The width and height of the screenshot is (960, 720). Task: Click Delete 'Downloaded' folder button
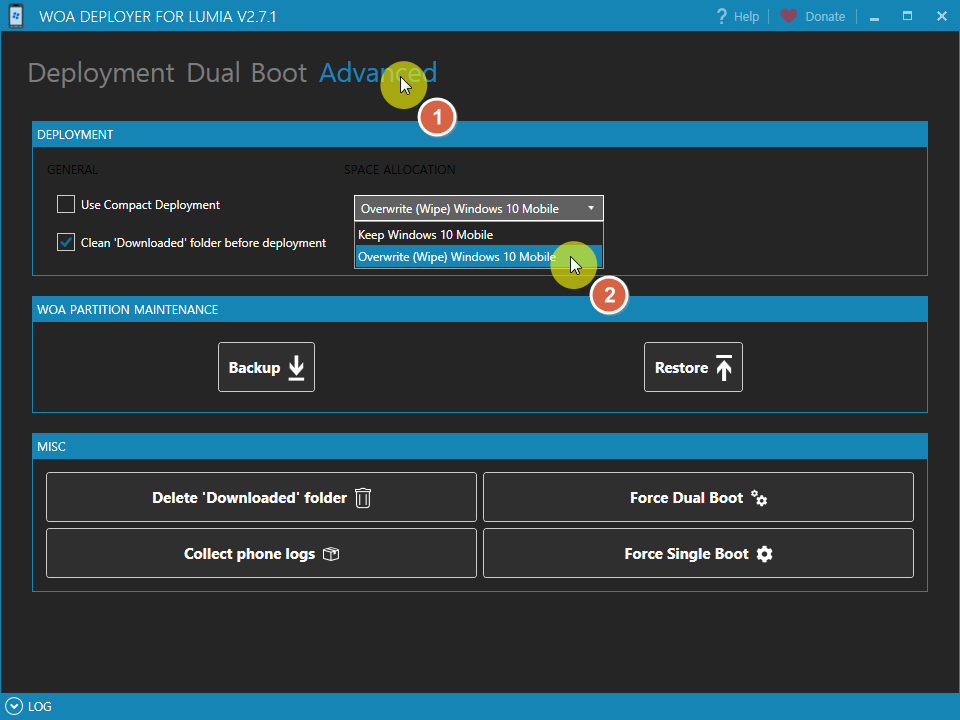261,497
